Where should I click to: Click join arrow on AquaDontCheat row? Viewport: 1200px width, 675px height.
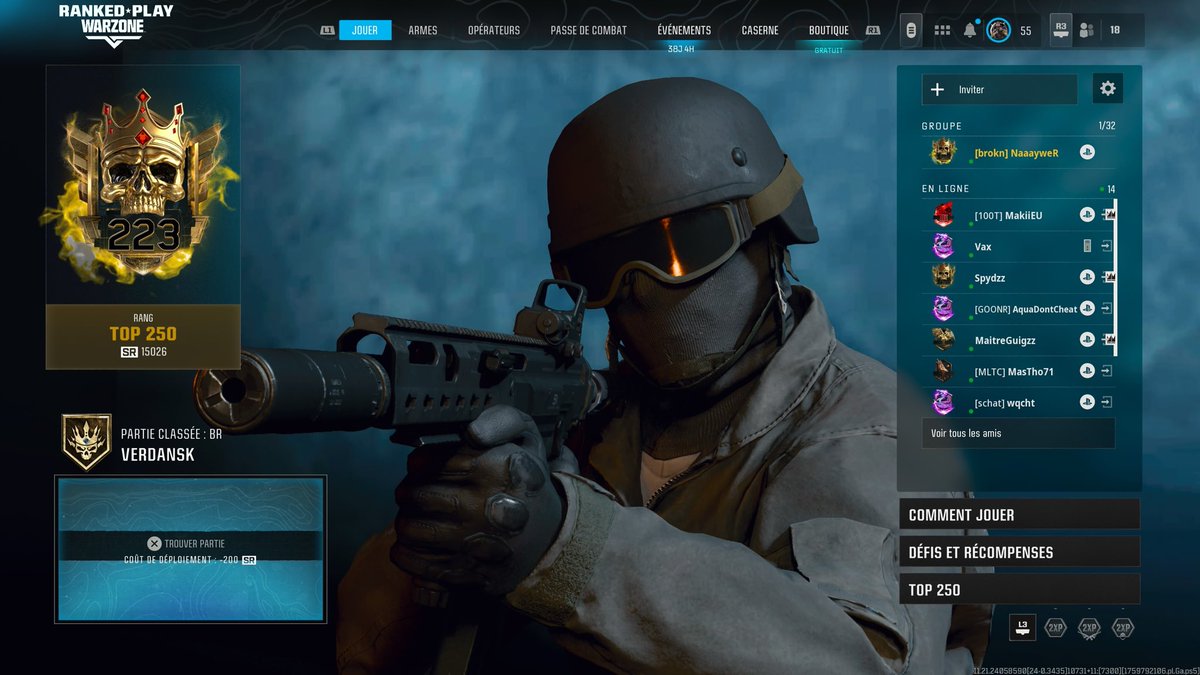(1107, 309)
